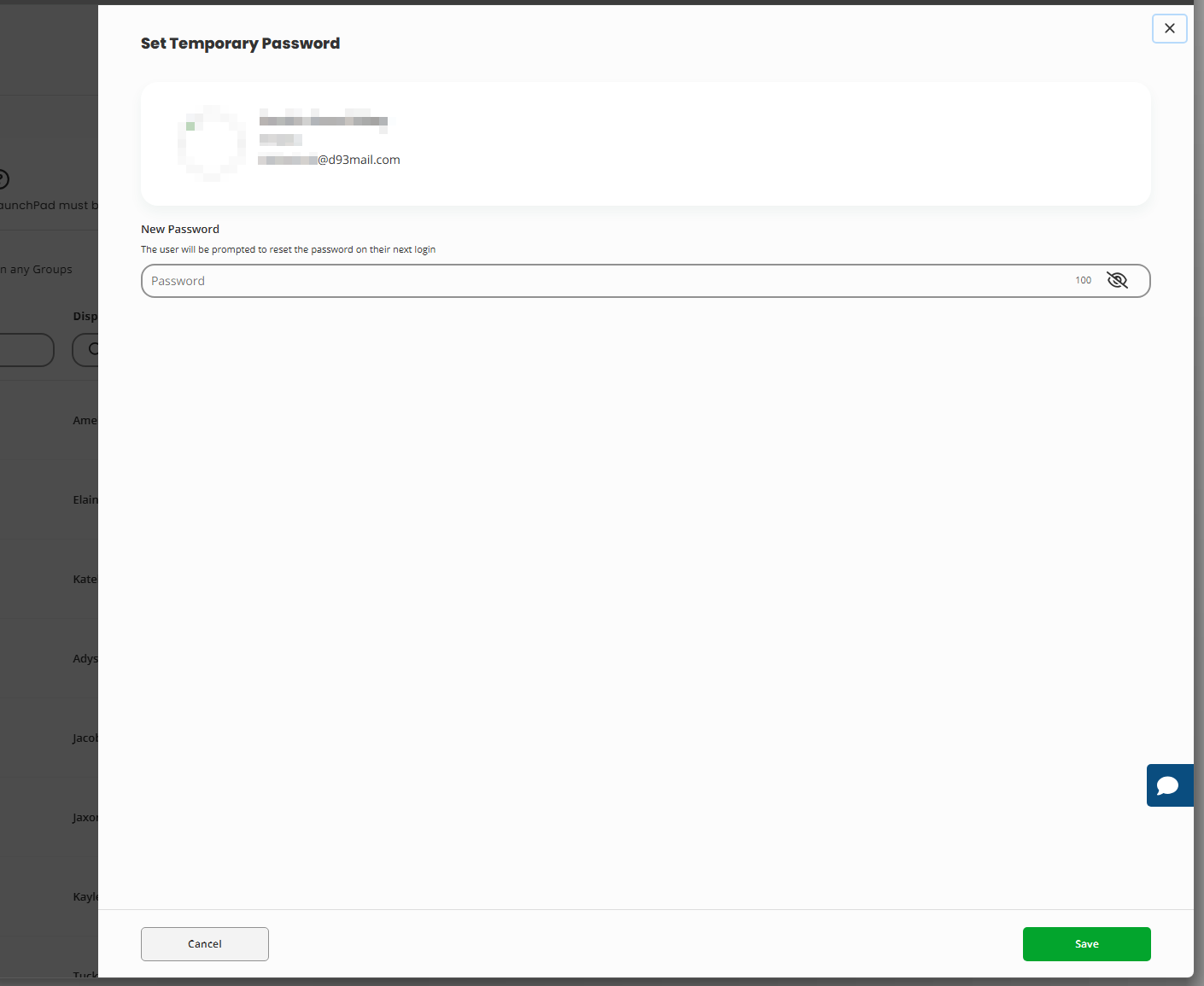Toggle password visibility eye icon
Image resolution: width=1204 pixels, height=986 pixels.
pyautogui.click(x=1117, y=281)
